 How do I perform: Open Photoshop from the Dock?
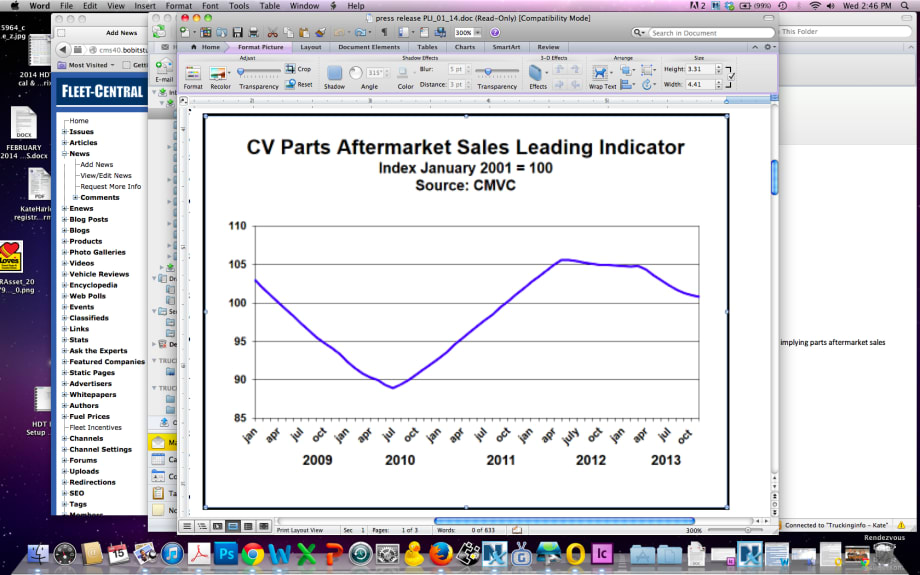click(226, 553)
